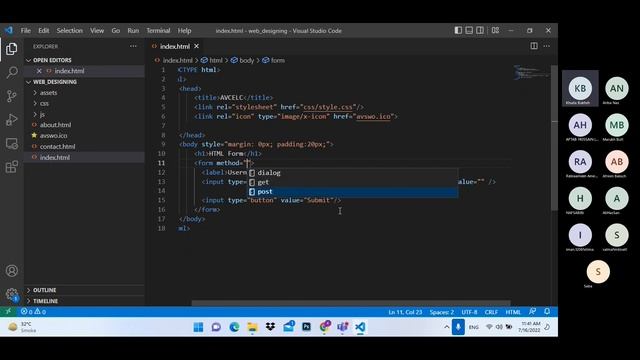This screenshot has width=640, height=360.
Task: Open Selection menu
Action: [69, 31]
